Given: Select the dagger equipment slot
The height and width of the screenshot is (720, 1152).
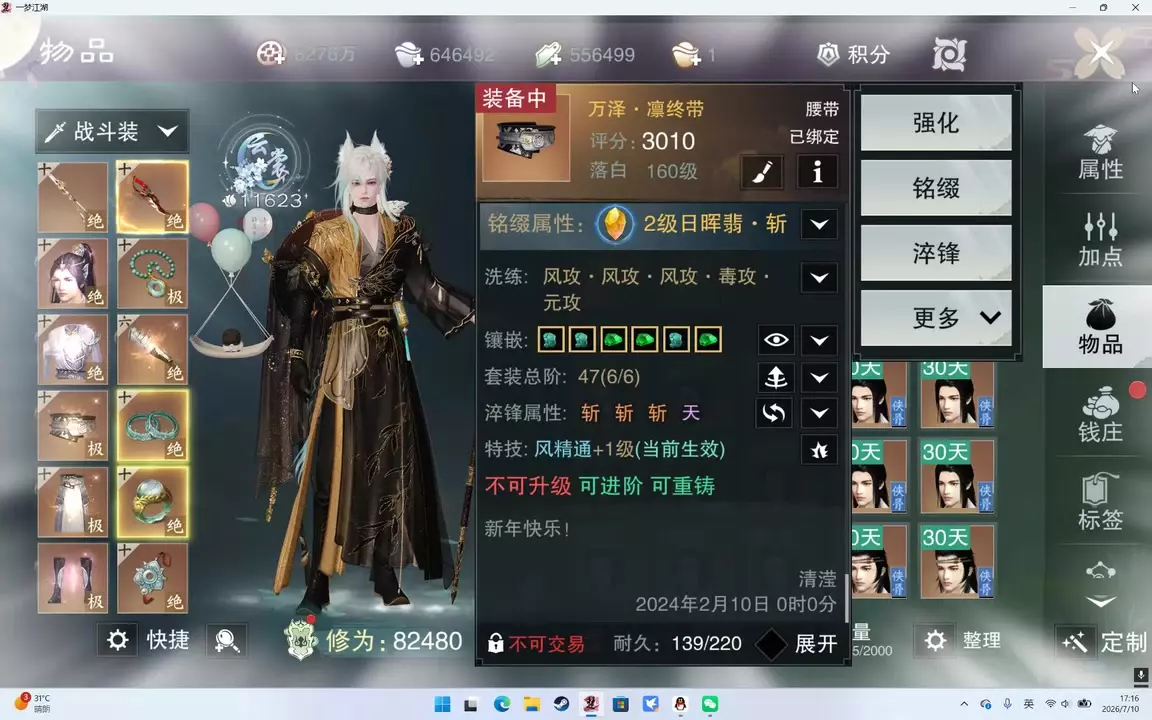Looking at the screenshot, I should click(x=152, y=350).
